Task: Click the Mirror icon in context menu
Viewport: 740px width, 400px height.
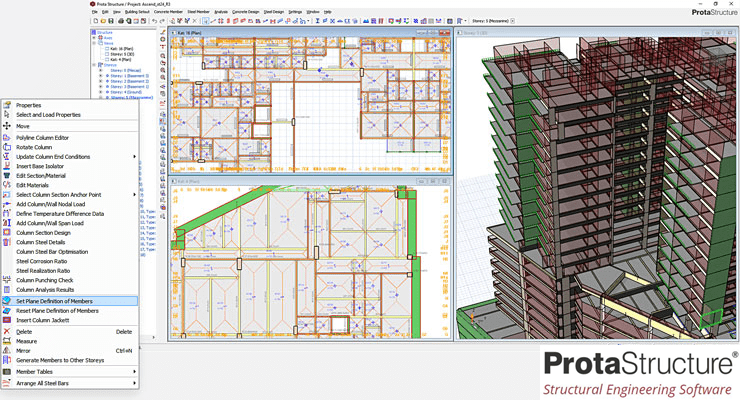Action: (x=7, y=350)
